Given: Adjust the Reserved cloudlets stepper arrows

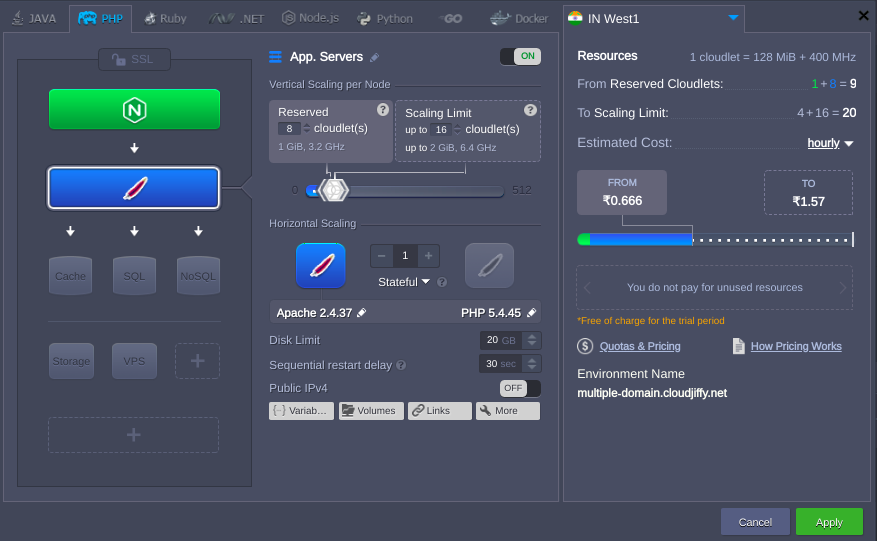Looking at the screenshot, I should [x=307, y=129].
